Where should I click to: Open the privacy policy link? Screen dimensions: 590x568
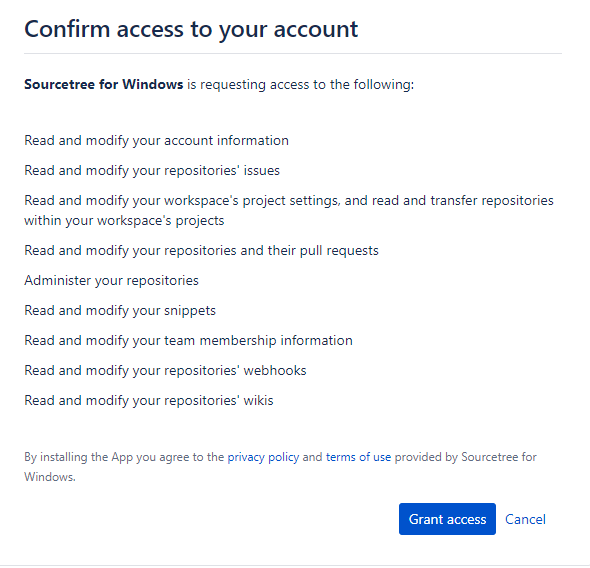click(x=263, y=457)
